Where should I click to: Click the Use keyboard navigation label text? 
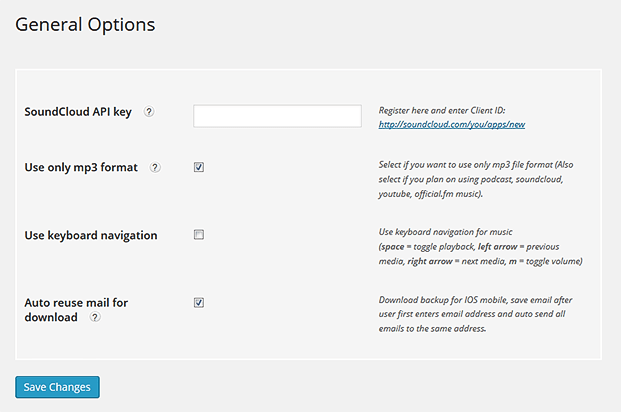[91, 236]
